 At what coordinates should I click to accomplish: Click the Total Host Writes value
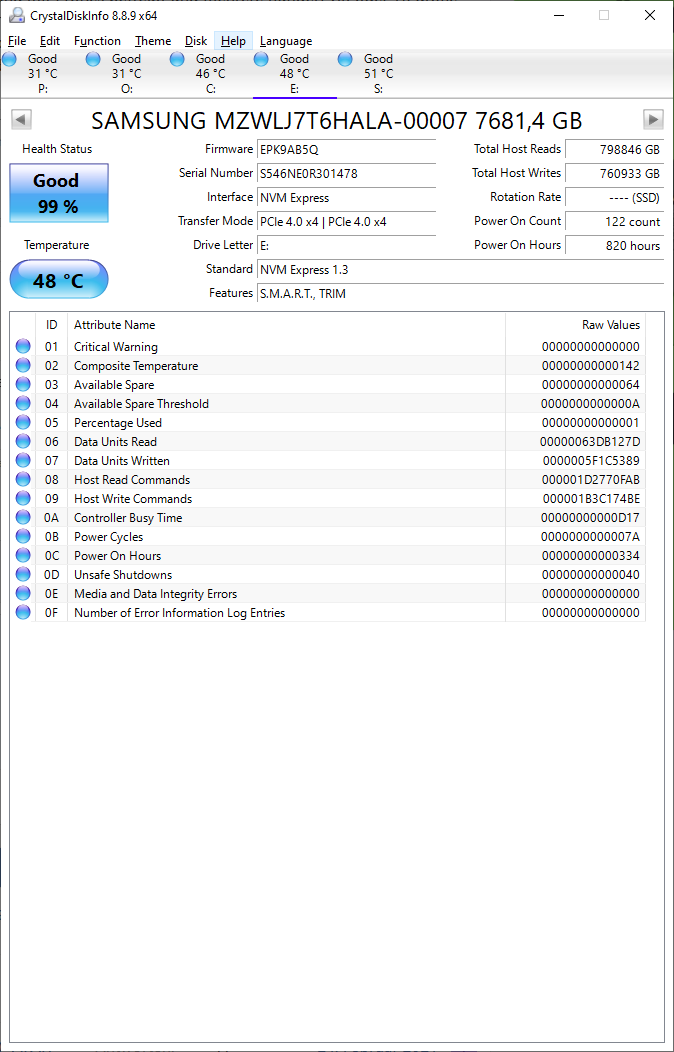[615, 174]
